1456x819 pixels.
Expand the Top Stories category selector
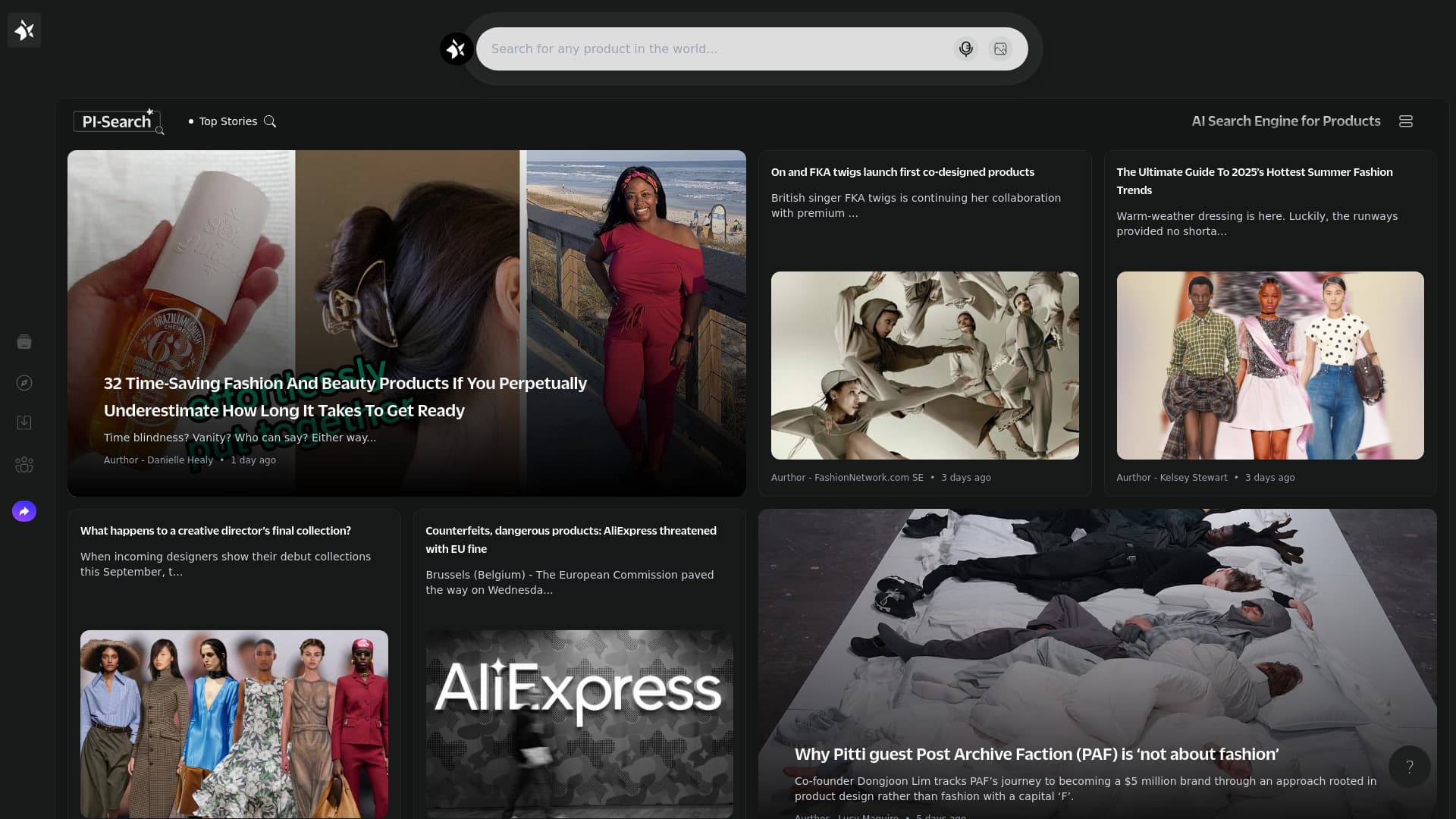pos(228,121)
